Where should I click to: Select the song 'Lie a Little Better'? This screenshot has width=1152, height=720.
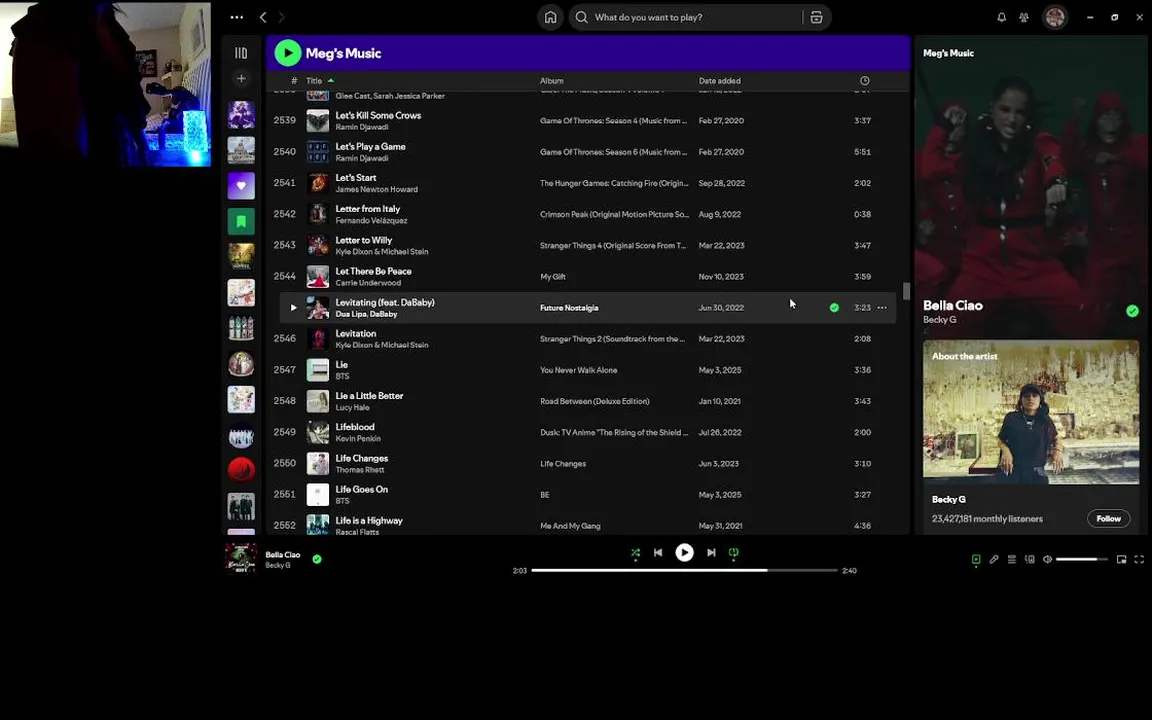pyautogui.click(x=369, y=395)
